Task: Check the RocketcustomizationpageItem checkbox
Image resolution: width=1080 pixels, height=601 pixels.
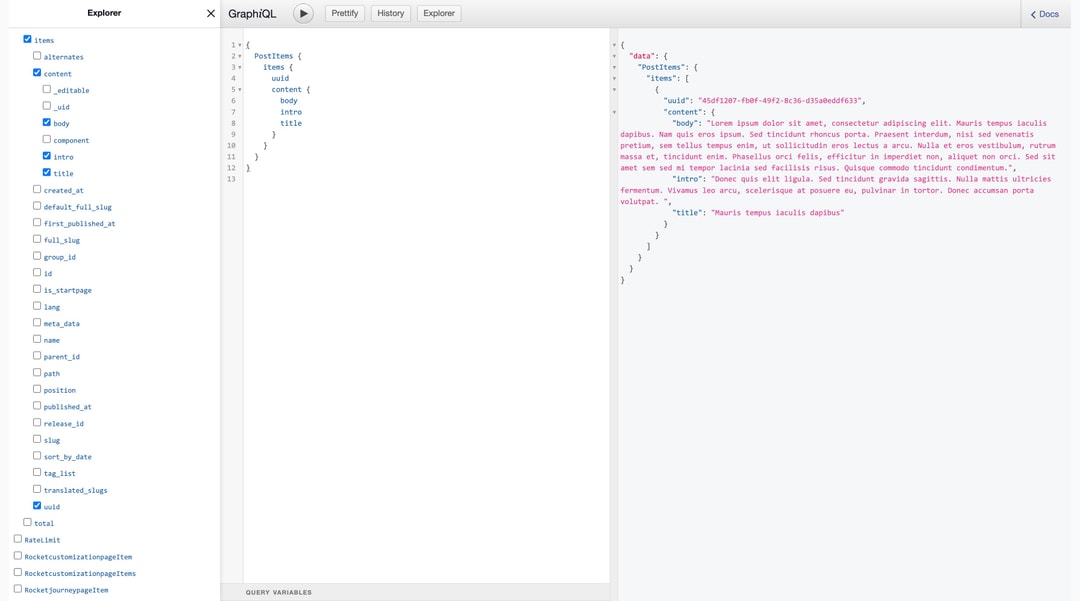Action: pyautogui.click(x=18, y=556)
